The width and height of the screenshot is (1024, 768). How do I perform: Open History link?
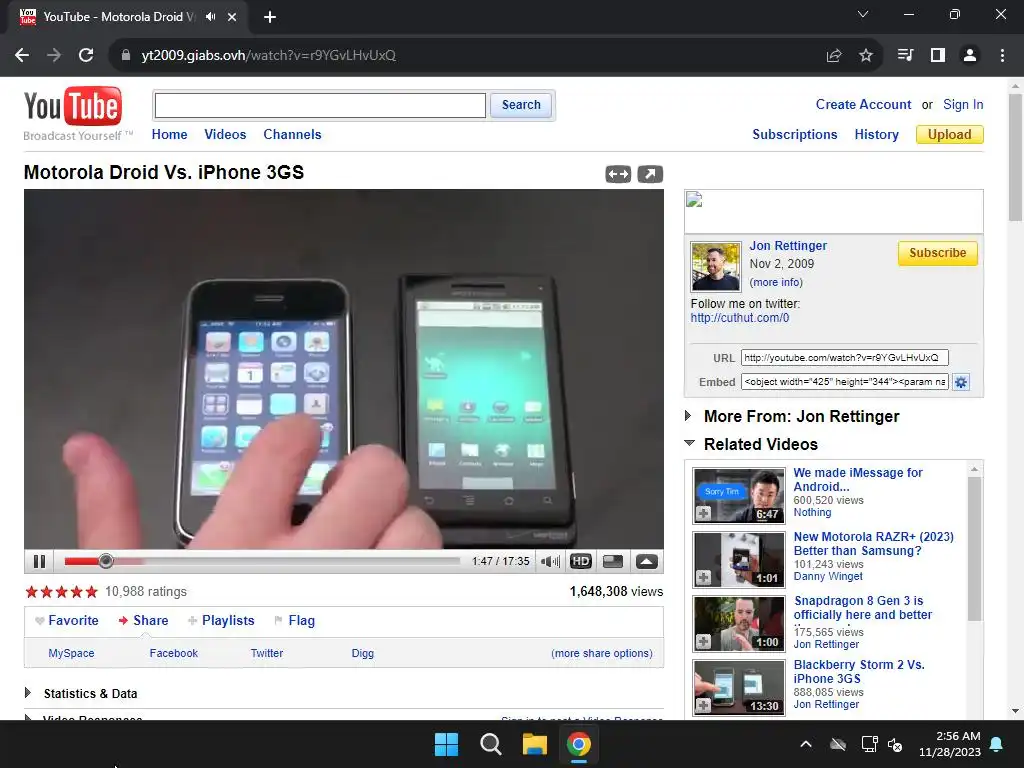click(x=876, y=135)
